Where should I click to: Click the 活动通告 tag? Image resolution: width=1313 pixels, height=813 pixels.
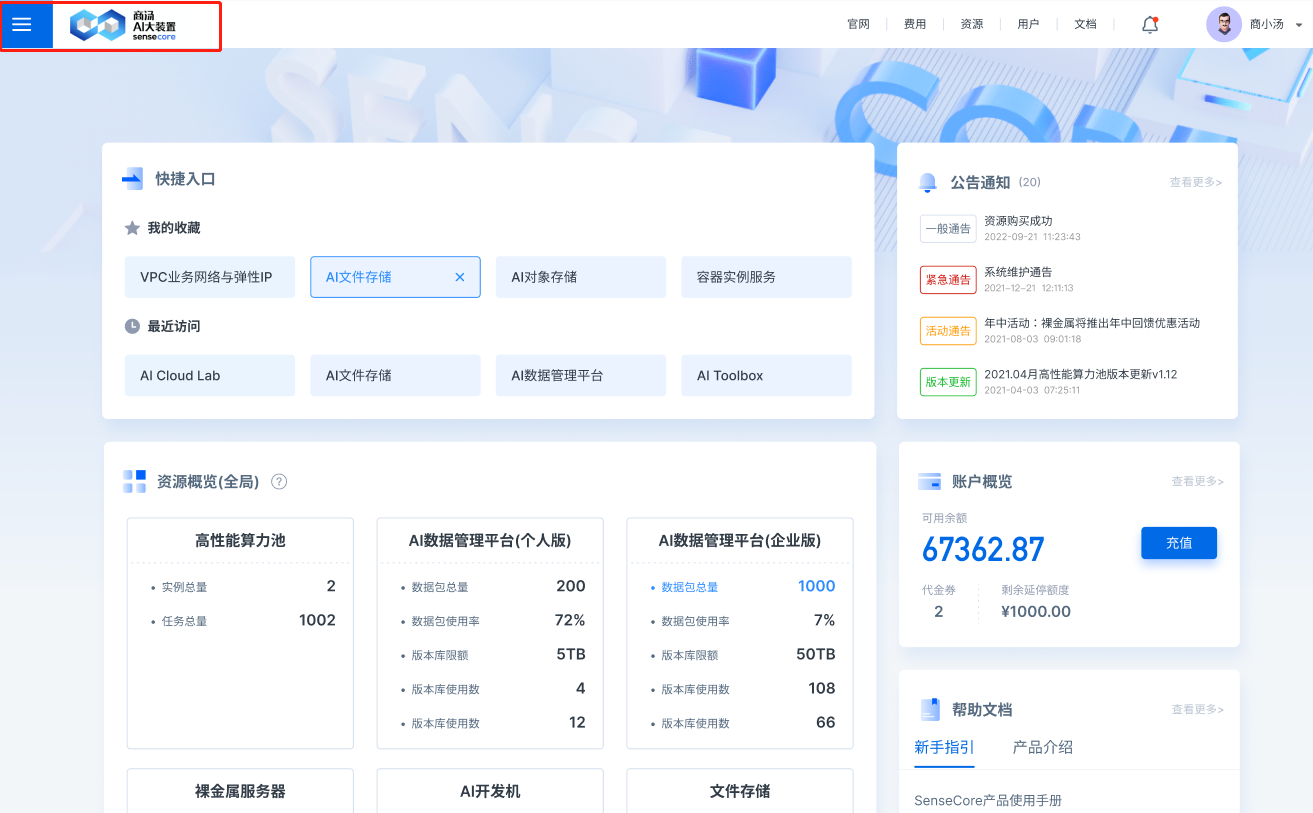(x=948, y=331)
